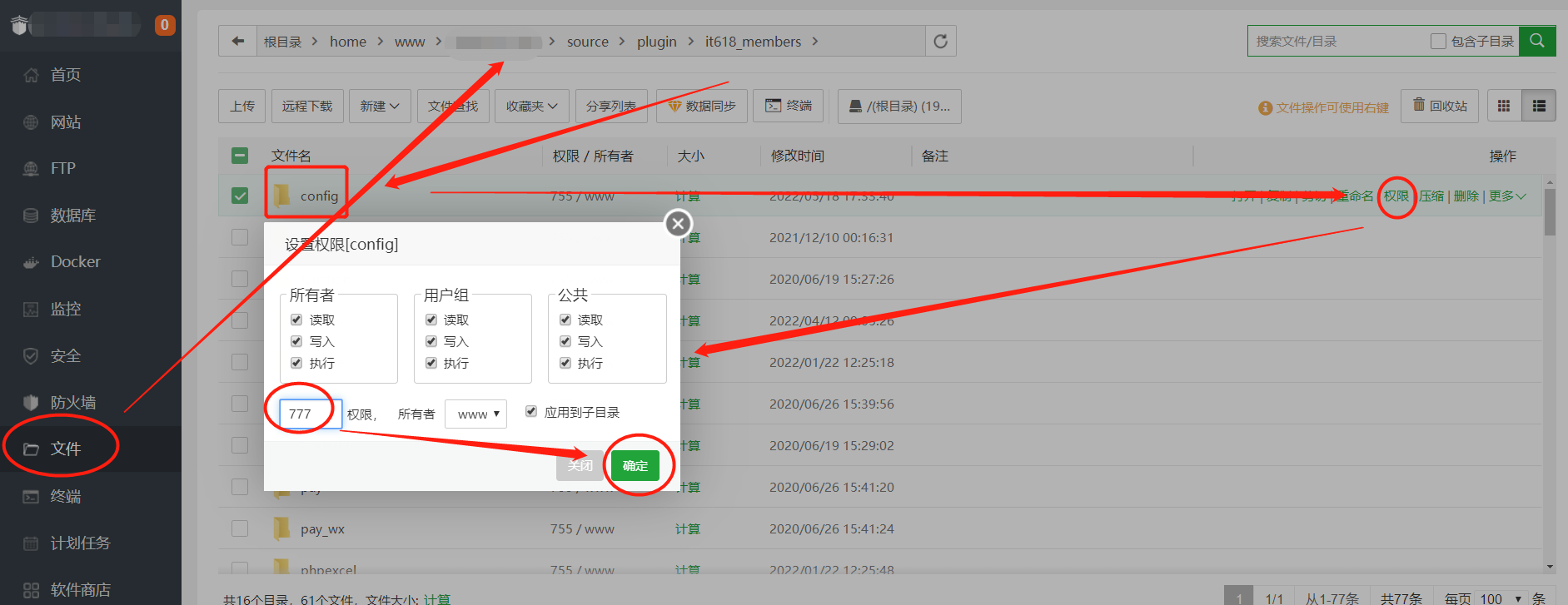The image size is (1568, 605).
Task: Click the home breadcrumb segment
Action: coord(348,42)
